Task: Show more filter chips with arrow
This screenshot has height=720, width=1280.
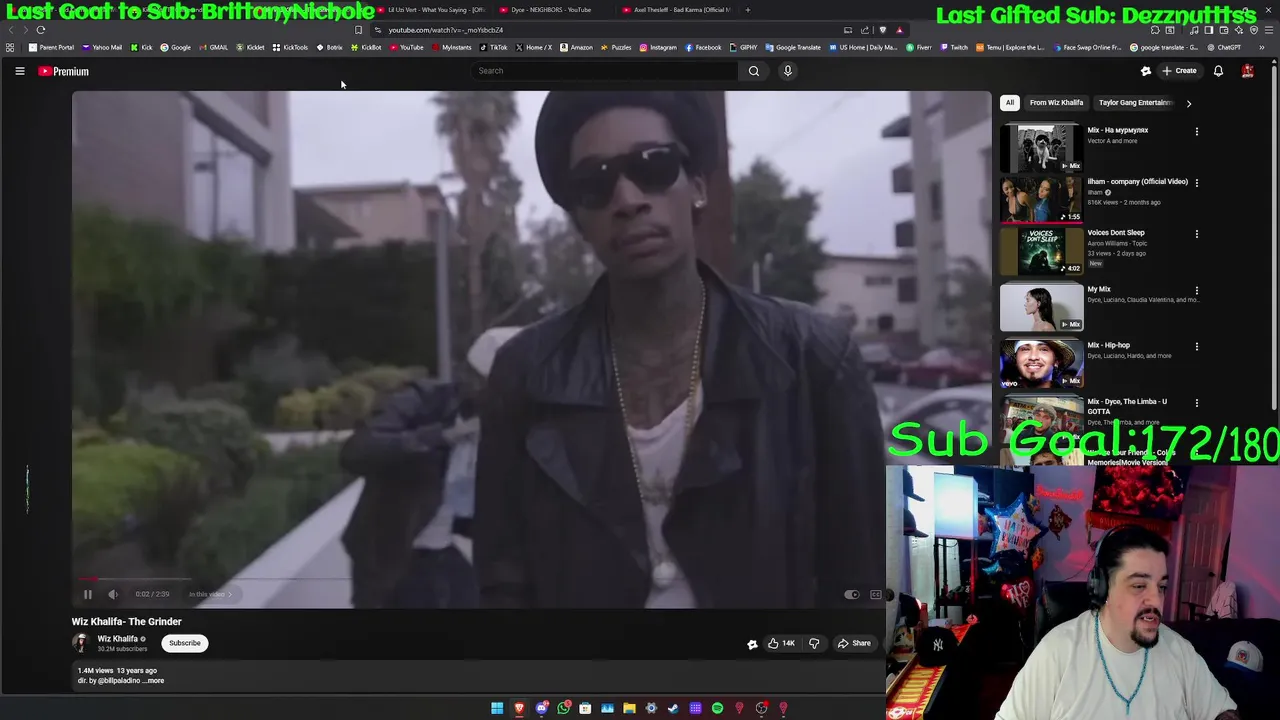Action: 1189,103
